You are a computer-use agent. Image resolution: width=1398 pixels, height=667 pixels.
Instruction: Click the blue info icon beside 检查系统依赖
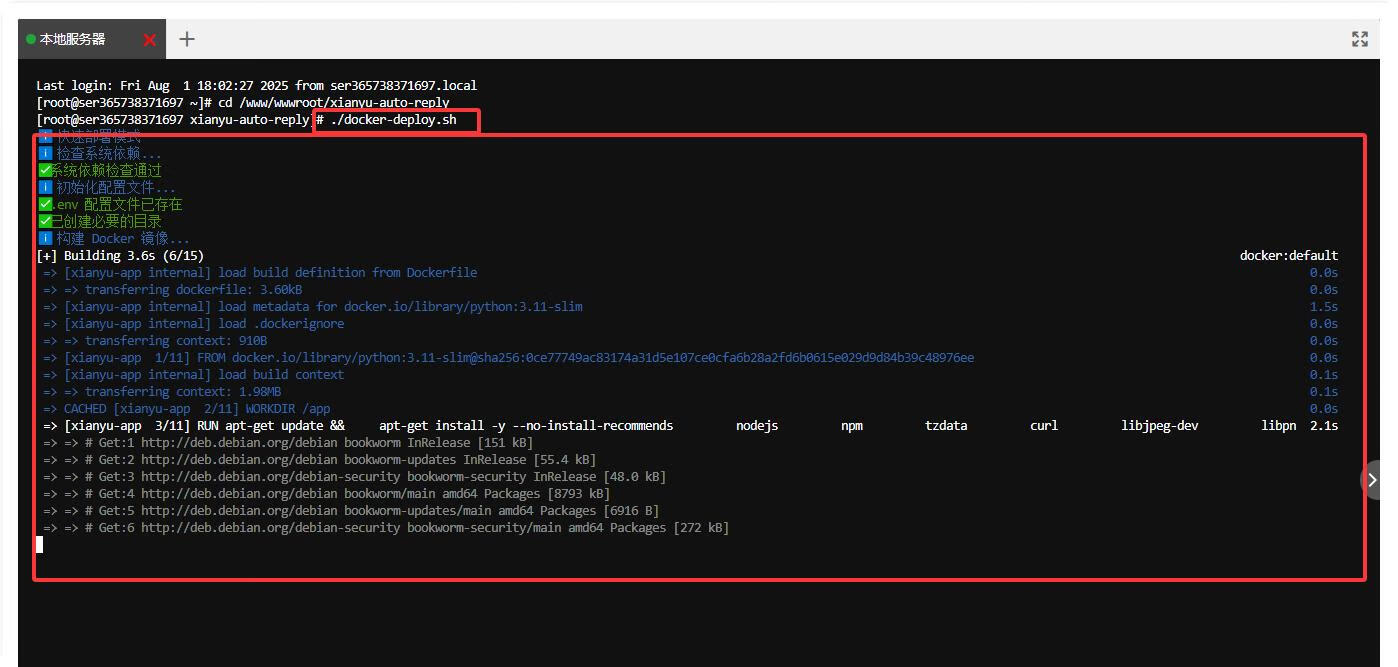tap(45, 154)
